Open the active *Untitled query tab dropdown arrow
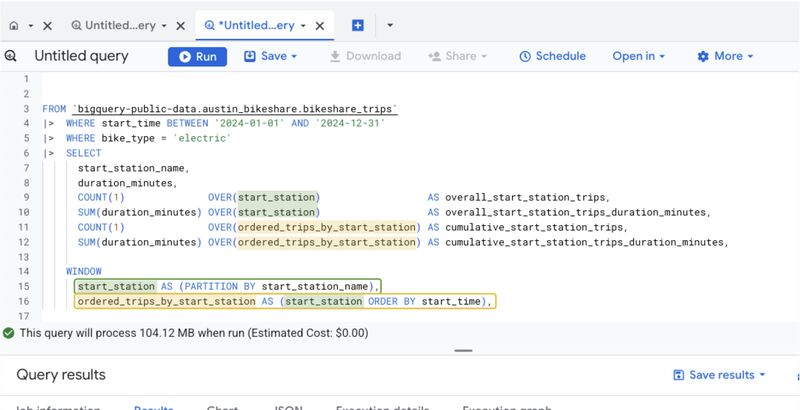800x410 pixels. [303, 25]
